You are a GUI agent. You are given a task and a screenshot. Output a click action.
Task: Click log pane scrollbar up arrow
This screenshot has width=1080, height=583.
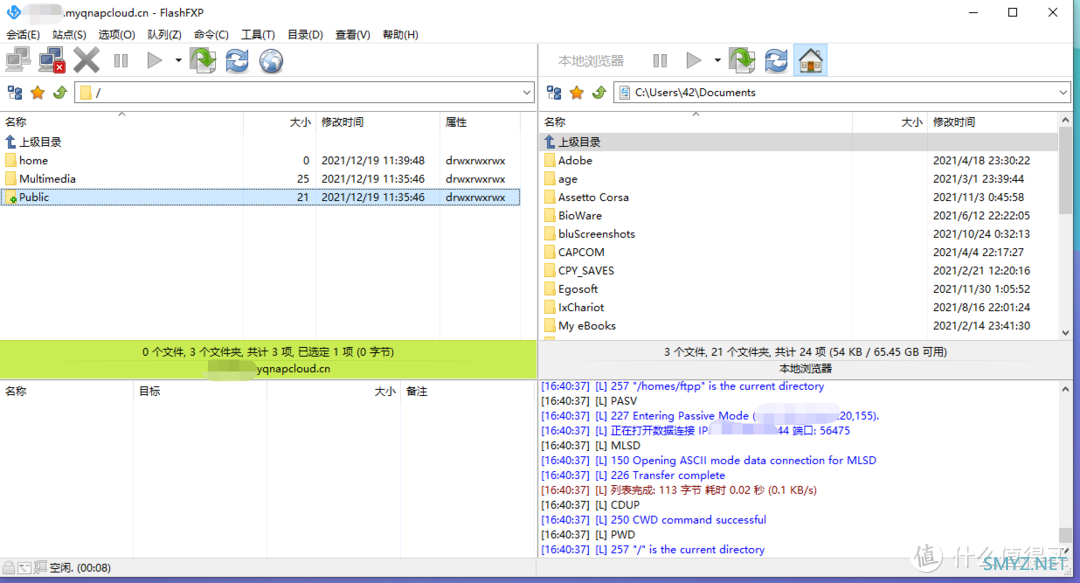tap(1066, 389)
